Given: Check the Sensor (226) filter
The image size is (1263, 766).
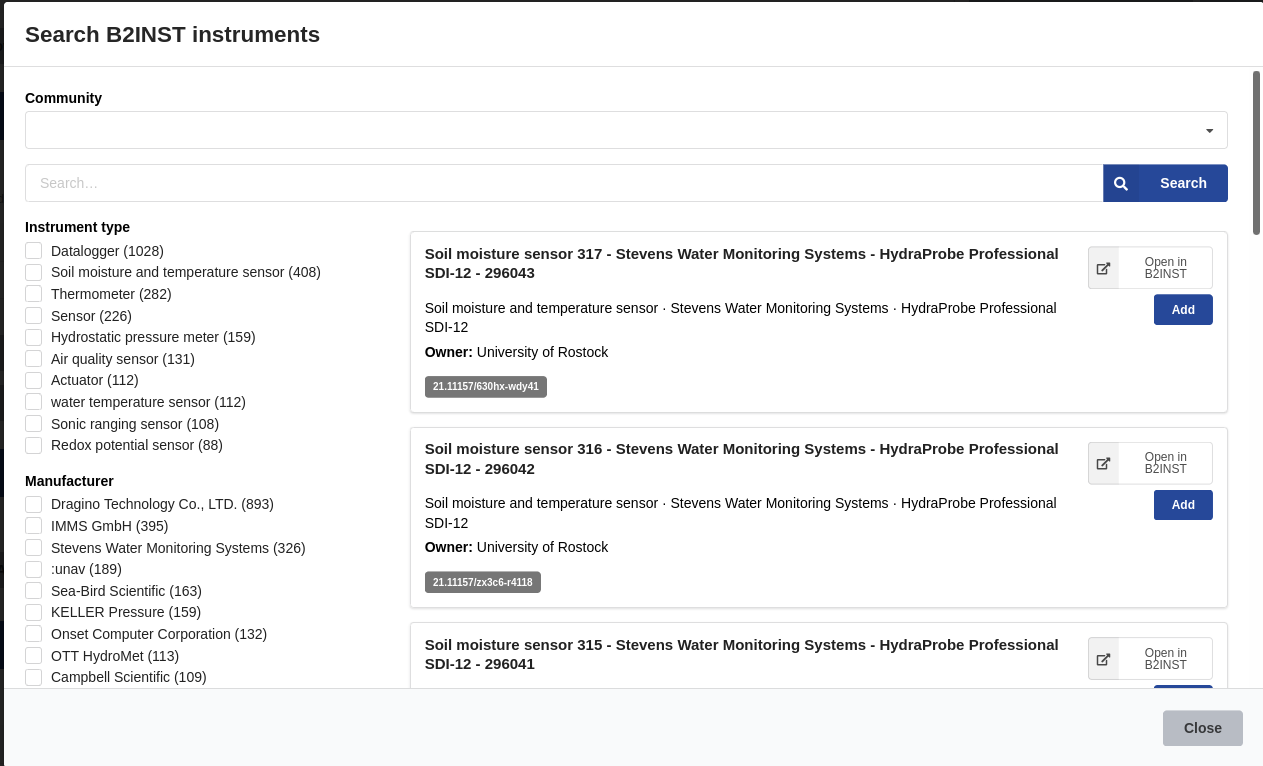Looking at the screenshot, I should [34, 316].
